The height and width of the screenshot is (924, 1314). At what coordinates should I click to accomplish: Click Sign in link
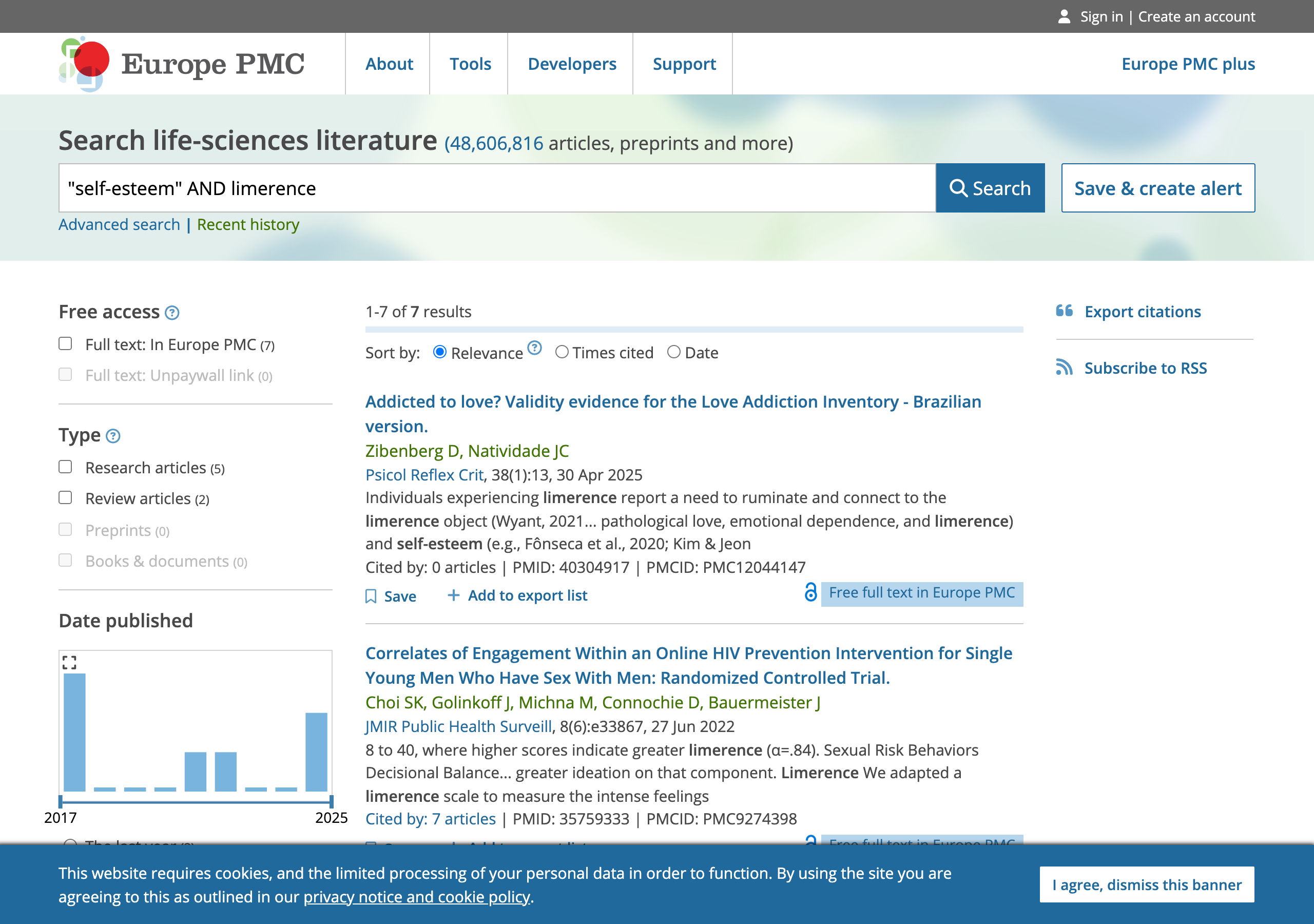click(x=1102, y=16)
